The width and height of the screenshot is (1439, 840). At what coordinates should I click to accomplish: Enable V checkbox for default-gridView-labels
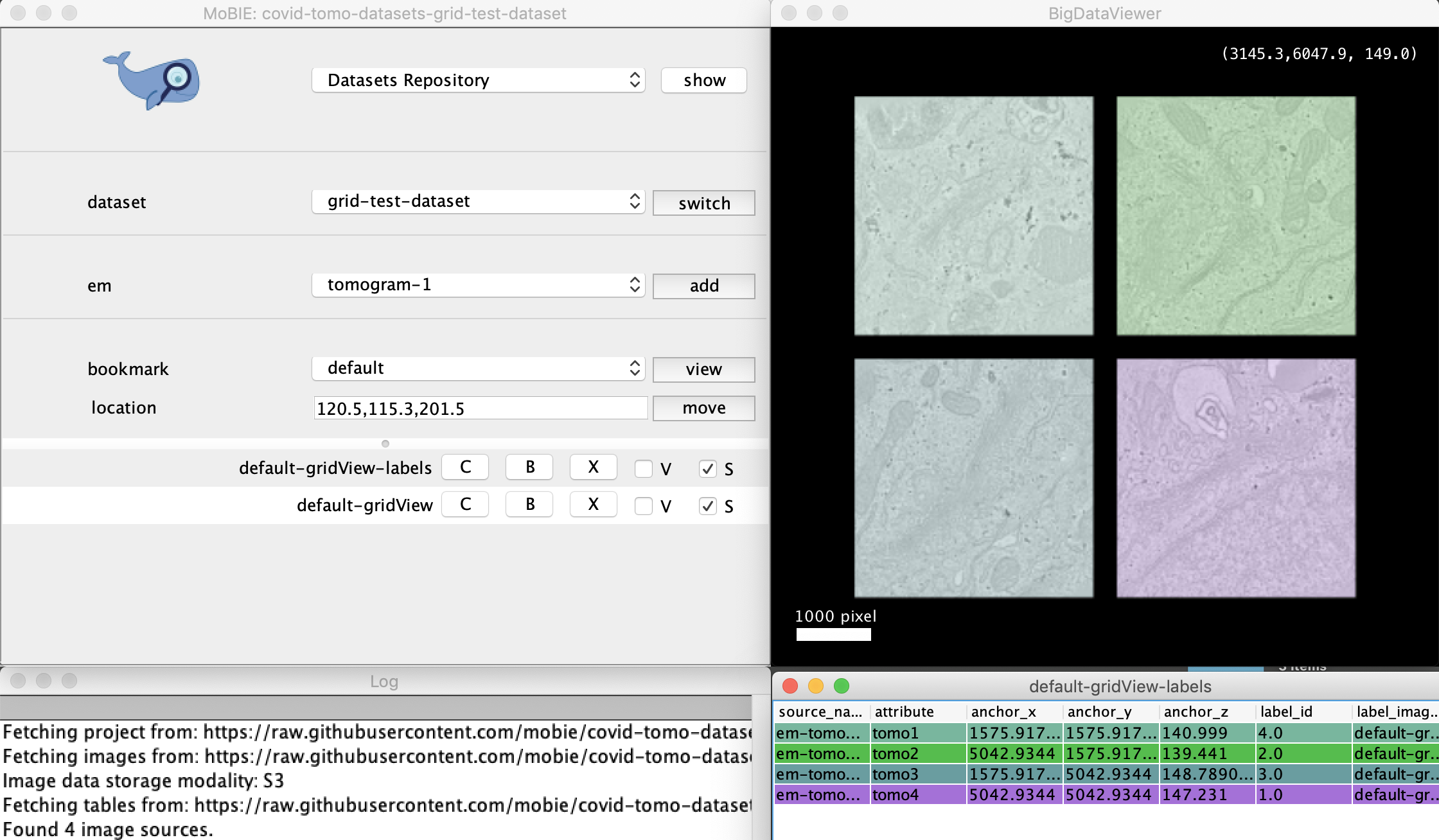pyautogui.click(x=644, y=469)
